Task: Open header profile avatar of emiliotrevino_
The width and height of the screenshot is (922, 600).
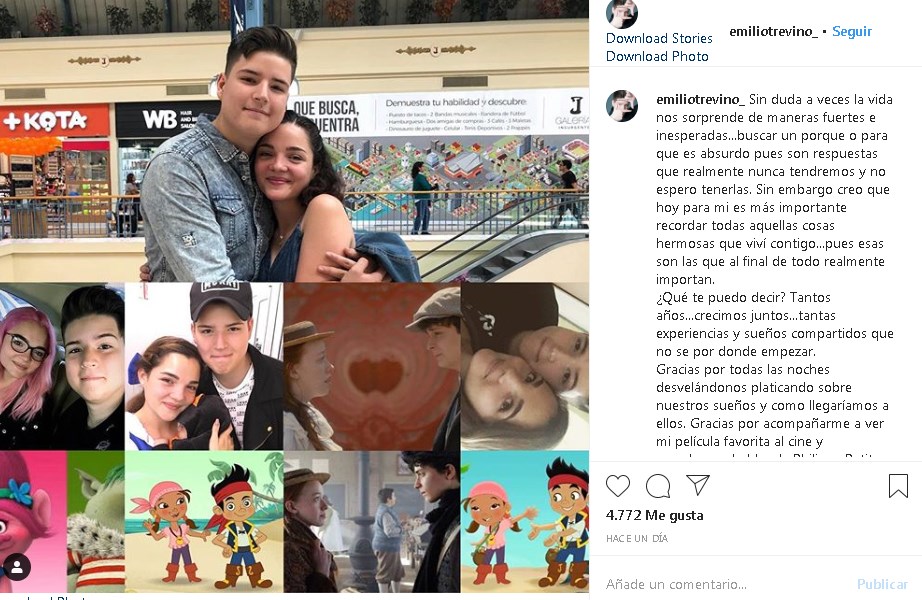Action: tap(622, 13)
